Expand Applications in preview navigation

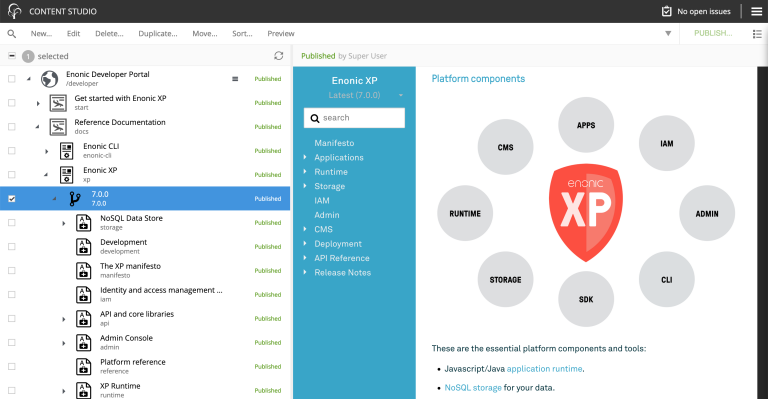click(305, 157)
